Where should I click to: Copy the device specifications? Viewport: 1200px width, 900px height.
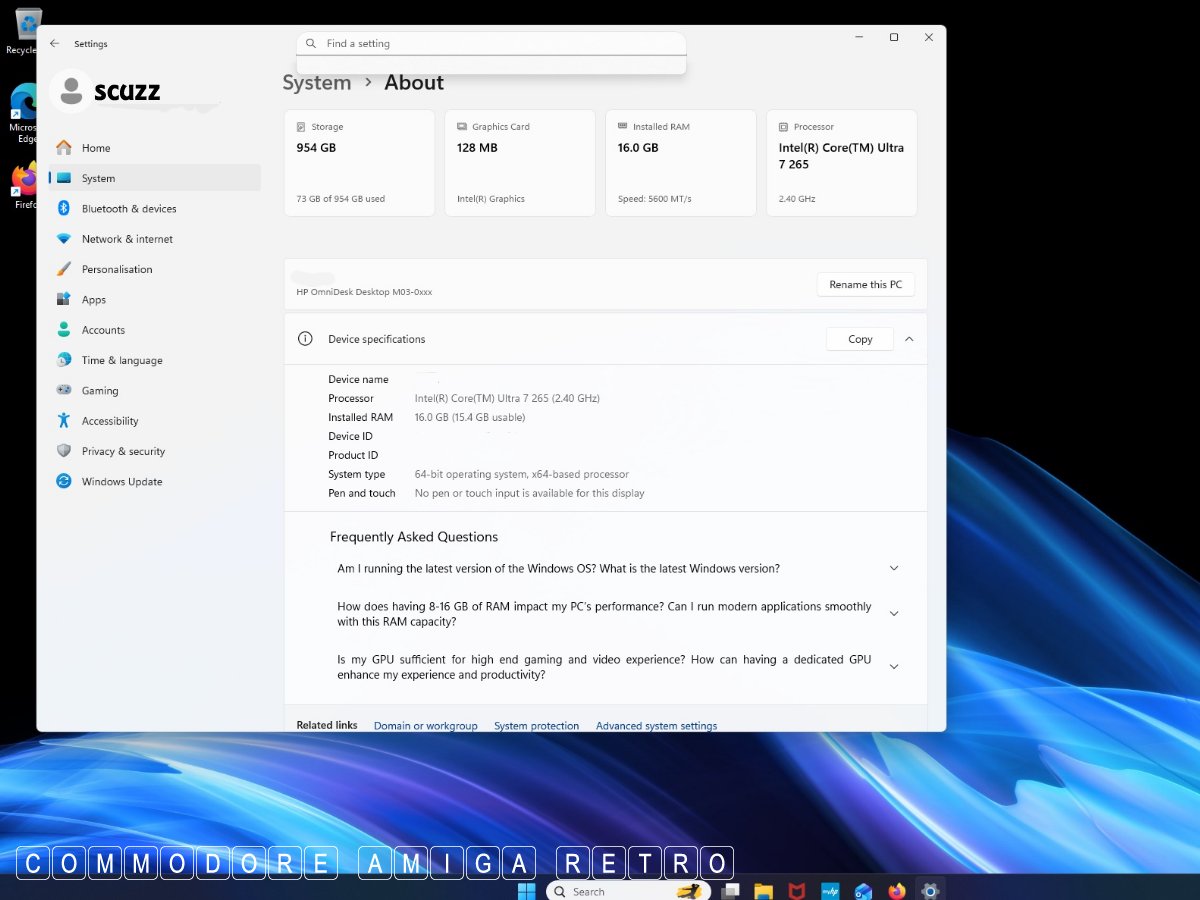[860, 339]
